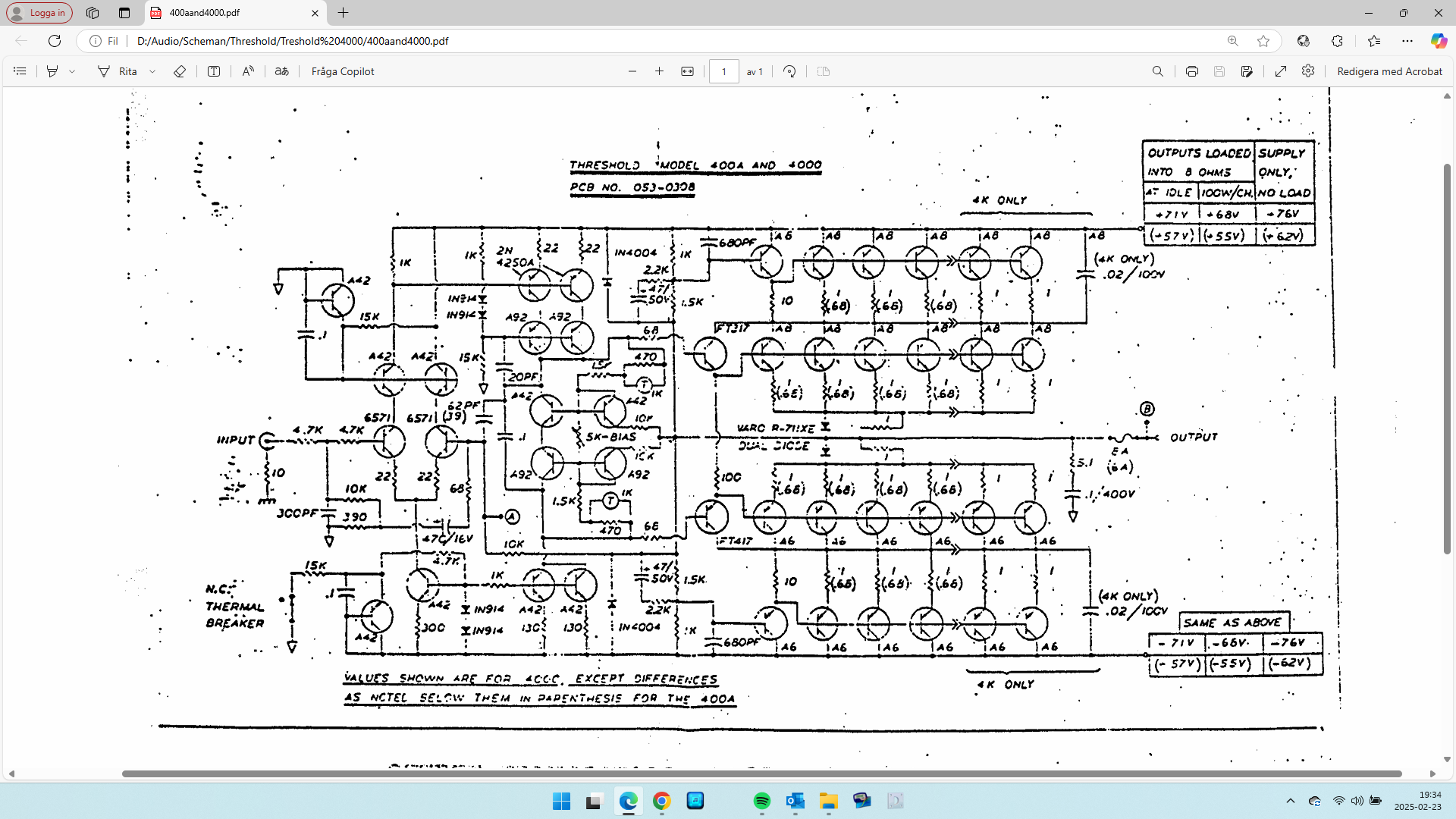The width and height of the screenshot is (1456, 819).
Task: Select the highlighter tool
Action: tap(52, 71)
